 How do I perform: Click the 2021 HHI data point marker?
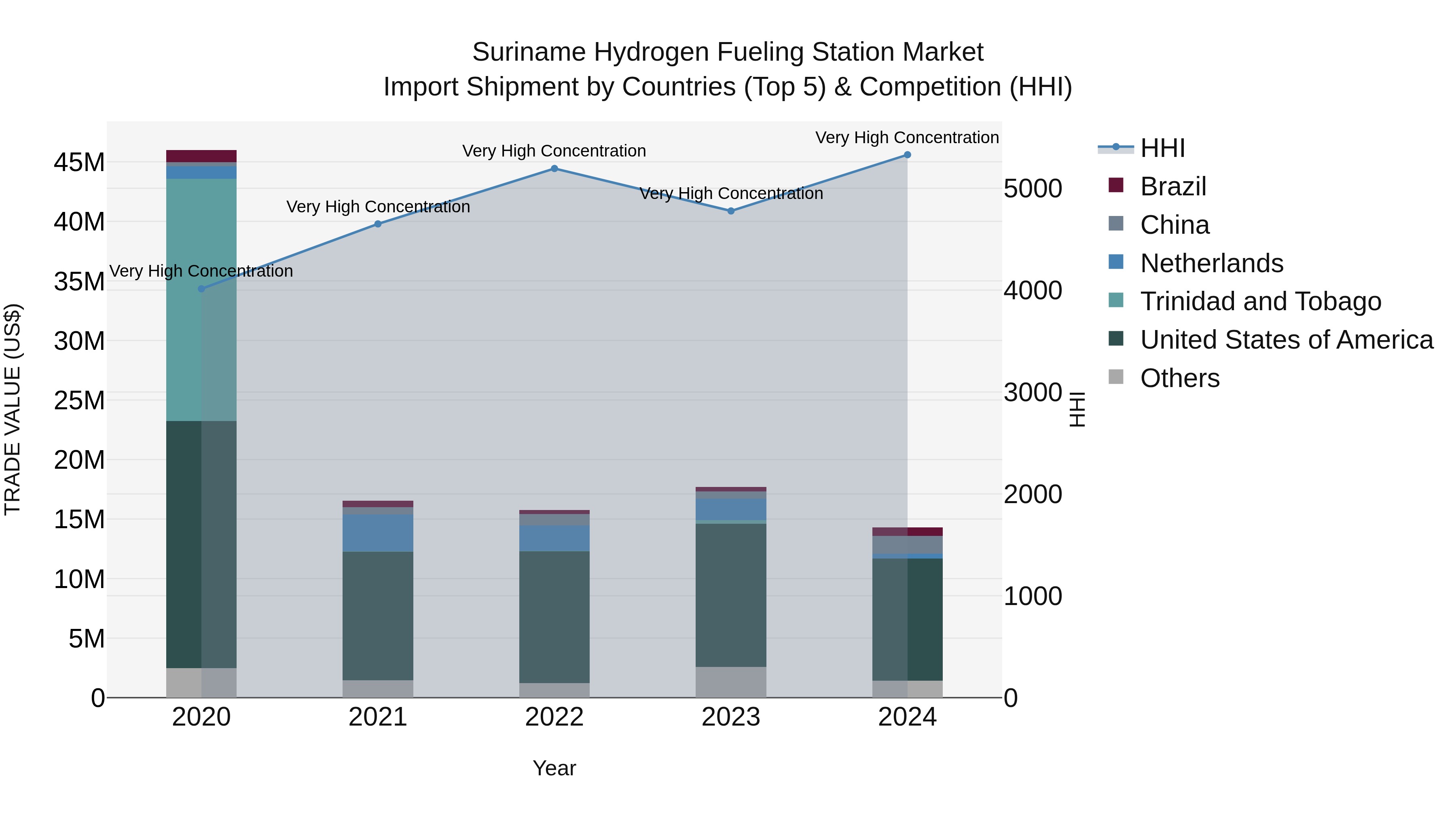[378, 224]
